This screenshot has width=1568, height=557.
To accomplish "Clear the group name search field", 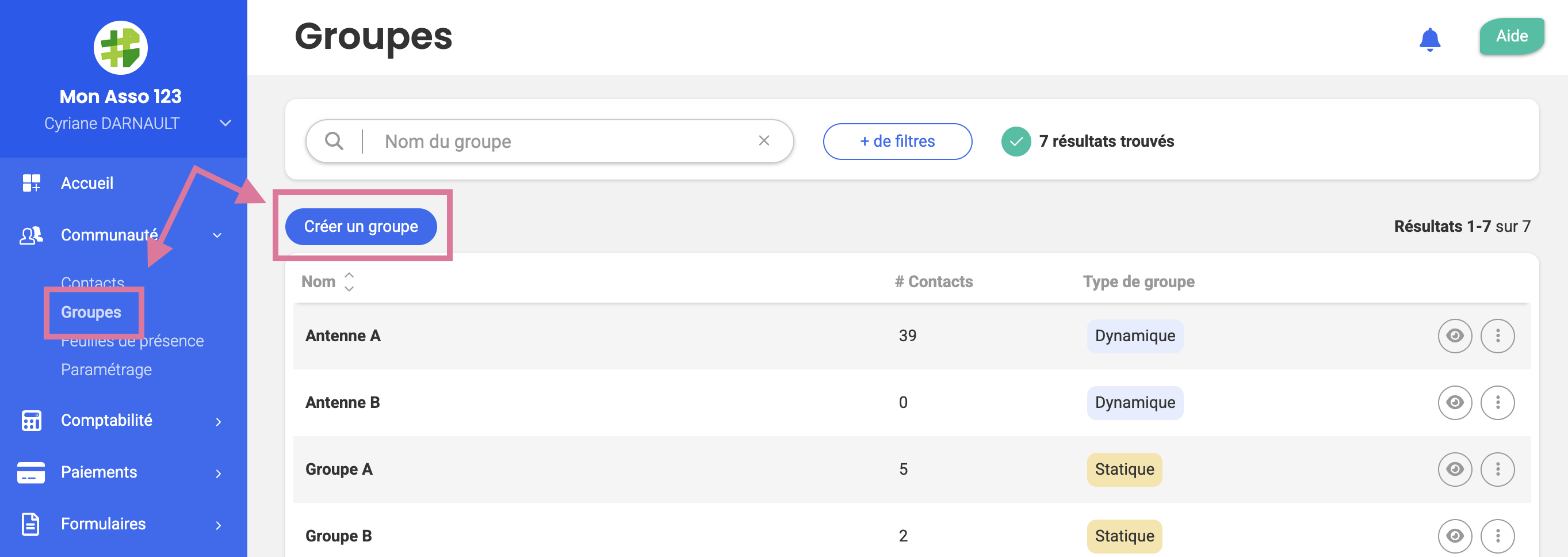I will [x=764, y=141].
